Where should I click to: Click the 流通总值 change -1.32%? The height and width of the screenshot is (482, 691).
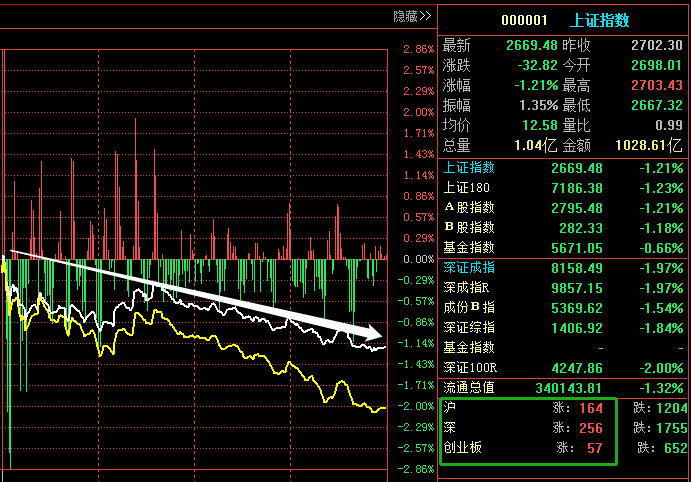tap(661, 388)
